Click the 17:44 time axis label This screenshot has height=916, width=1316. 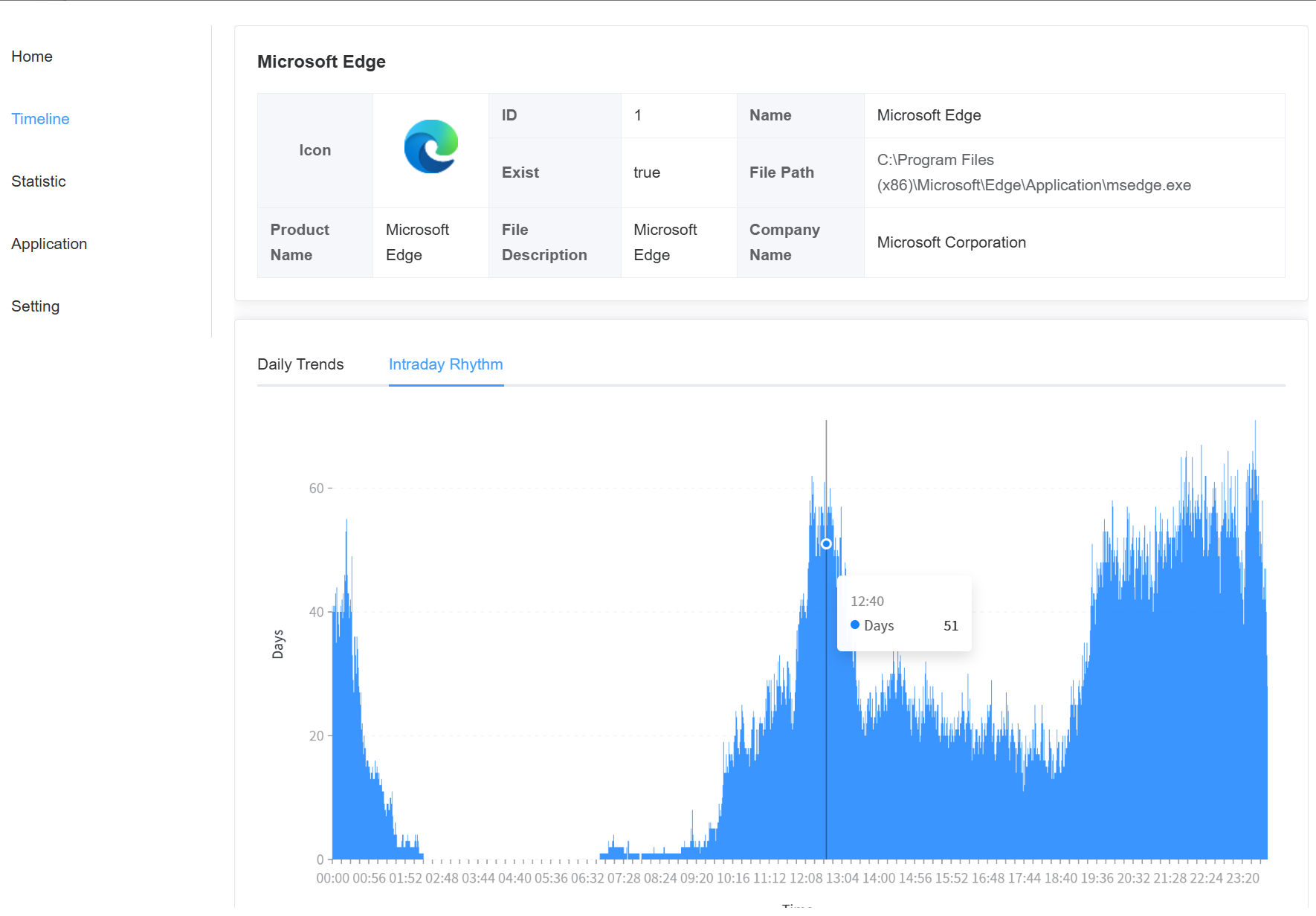click(1025, 878)
